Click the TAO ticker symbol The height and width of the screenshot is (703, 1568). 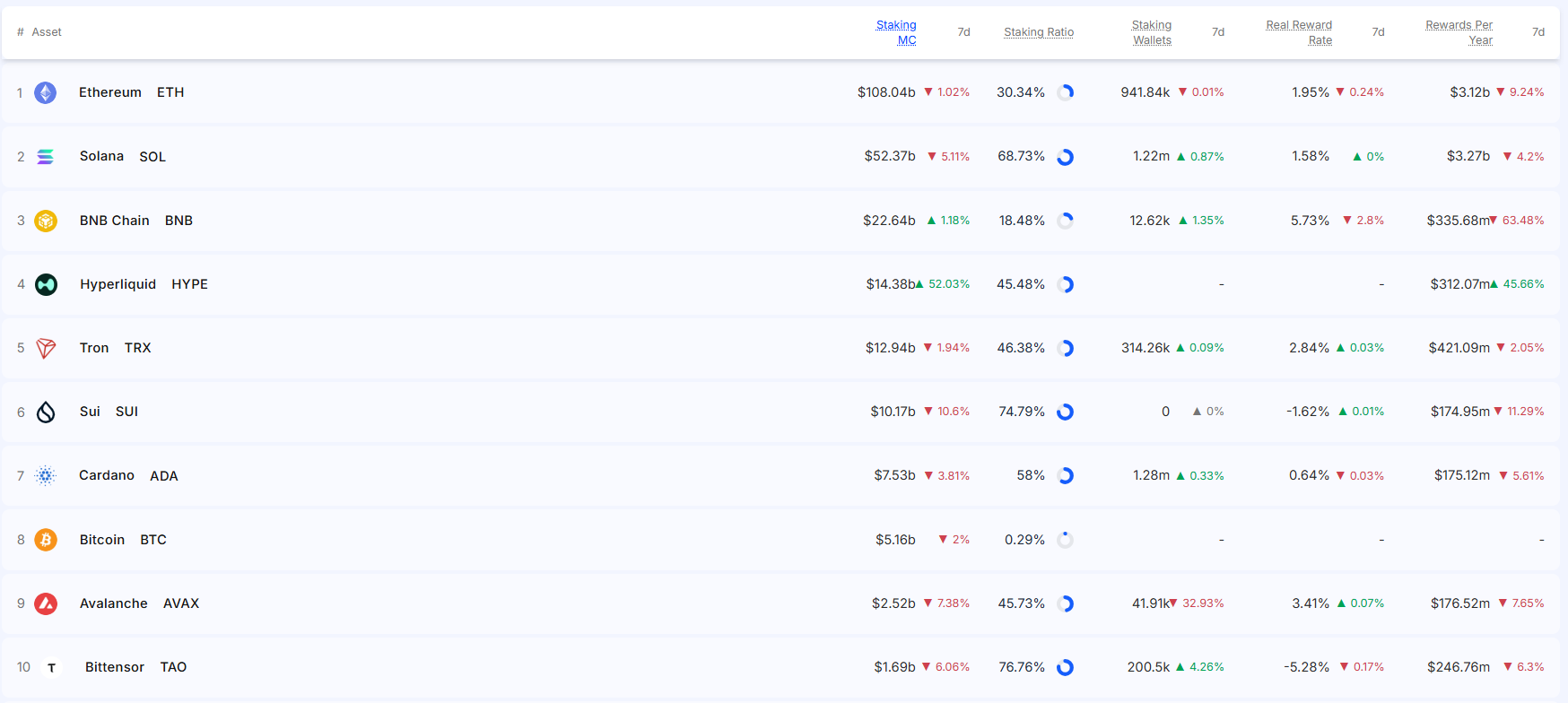[x=173, y=667]
